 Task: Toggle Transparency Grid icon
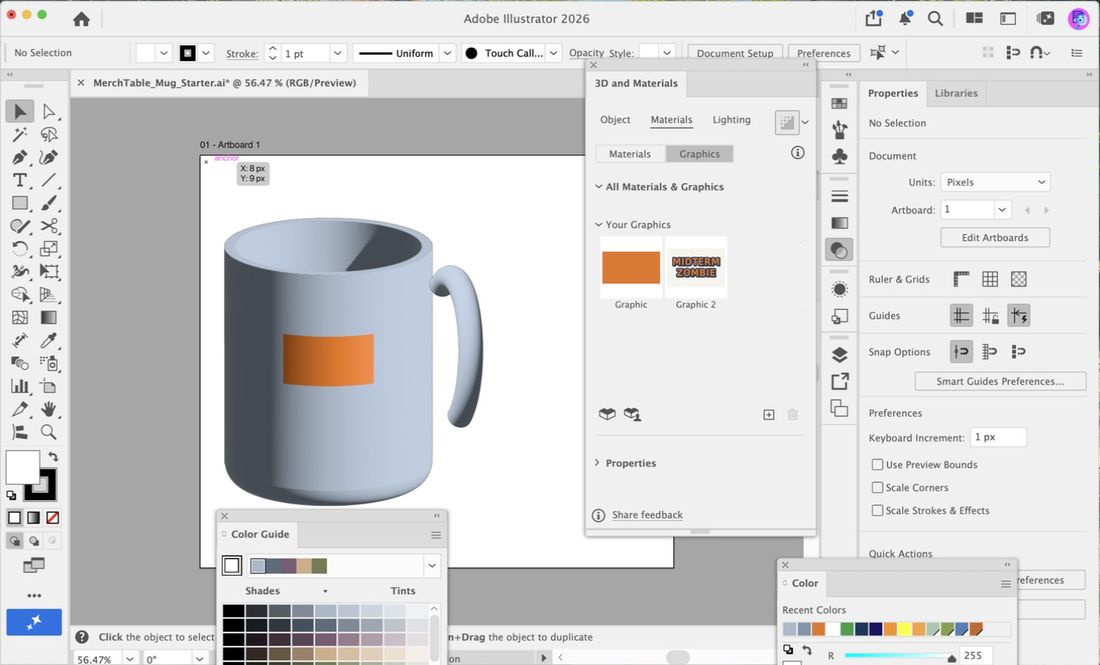[x=1019, y=279]
